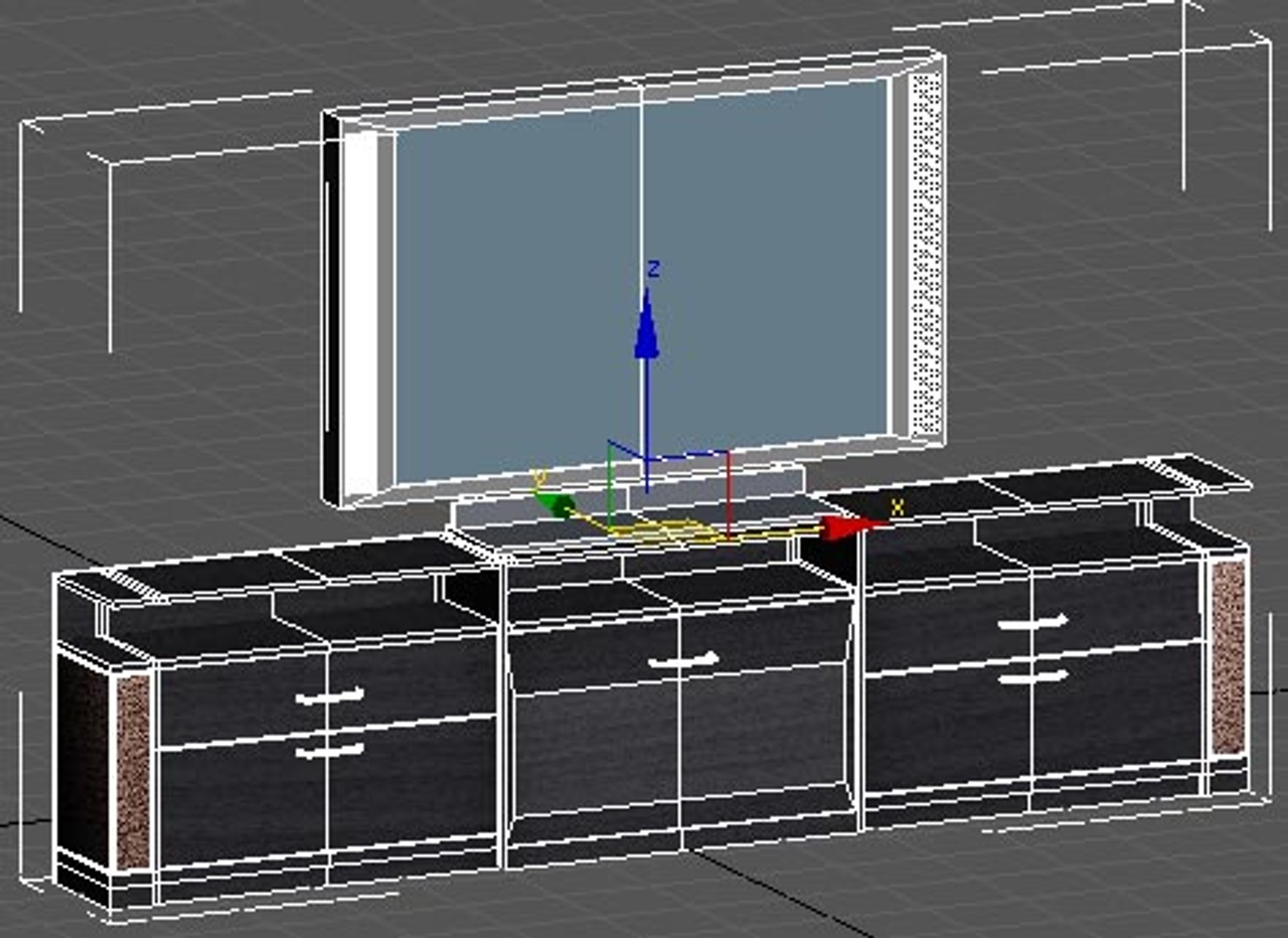Select the speckled side panel at the cabinet's right end

click(1228, 657)
